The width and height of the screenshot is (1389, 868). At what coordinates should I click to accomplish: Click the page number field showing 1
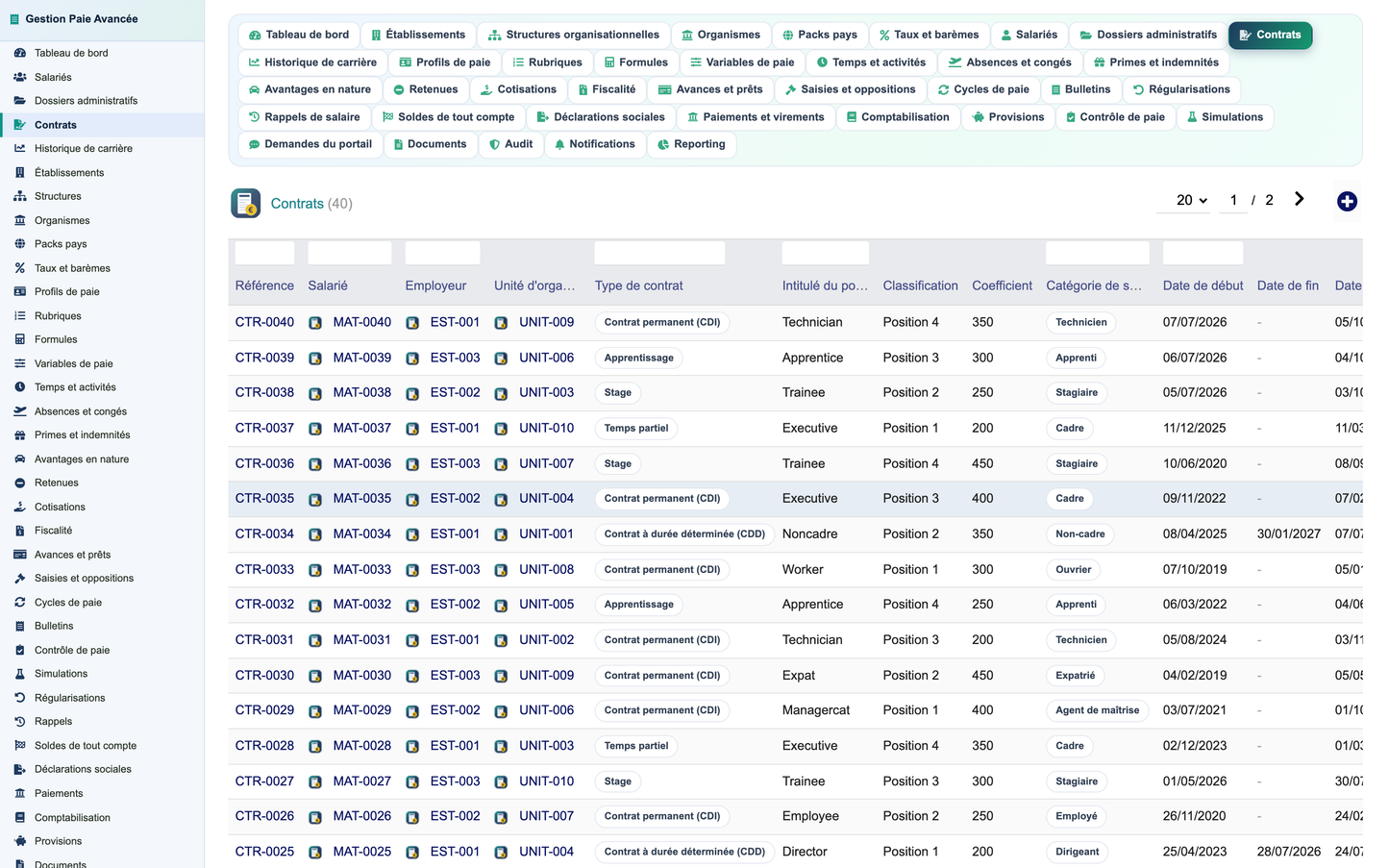pyautogui.click(x=1233, y=200)
